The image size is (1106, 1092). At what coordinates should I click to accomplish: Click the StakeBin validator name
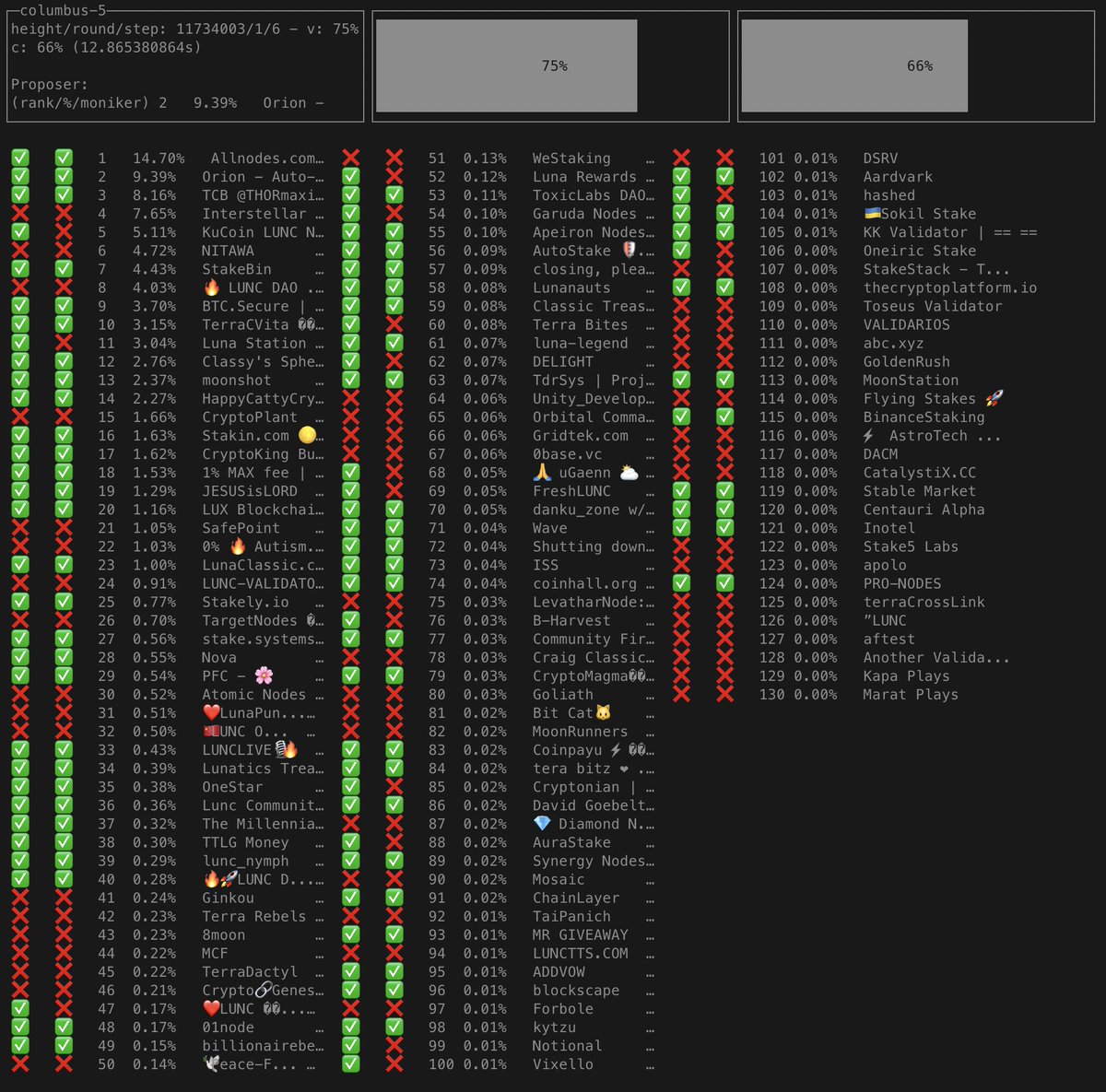237,269
